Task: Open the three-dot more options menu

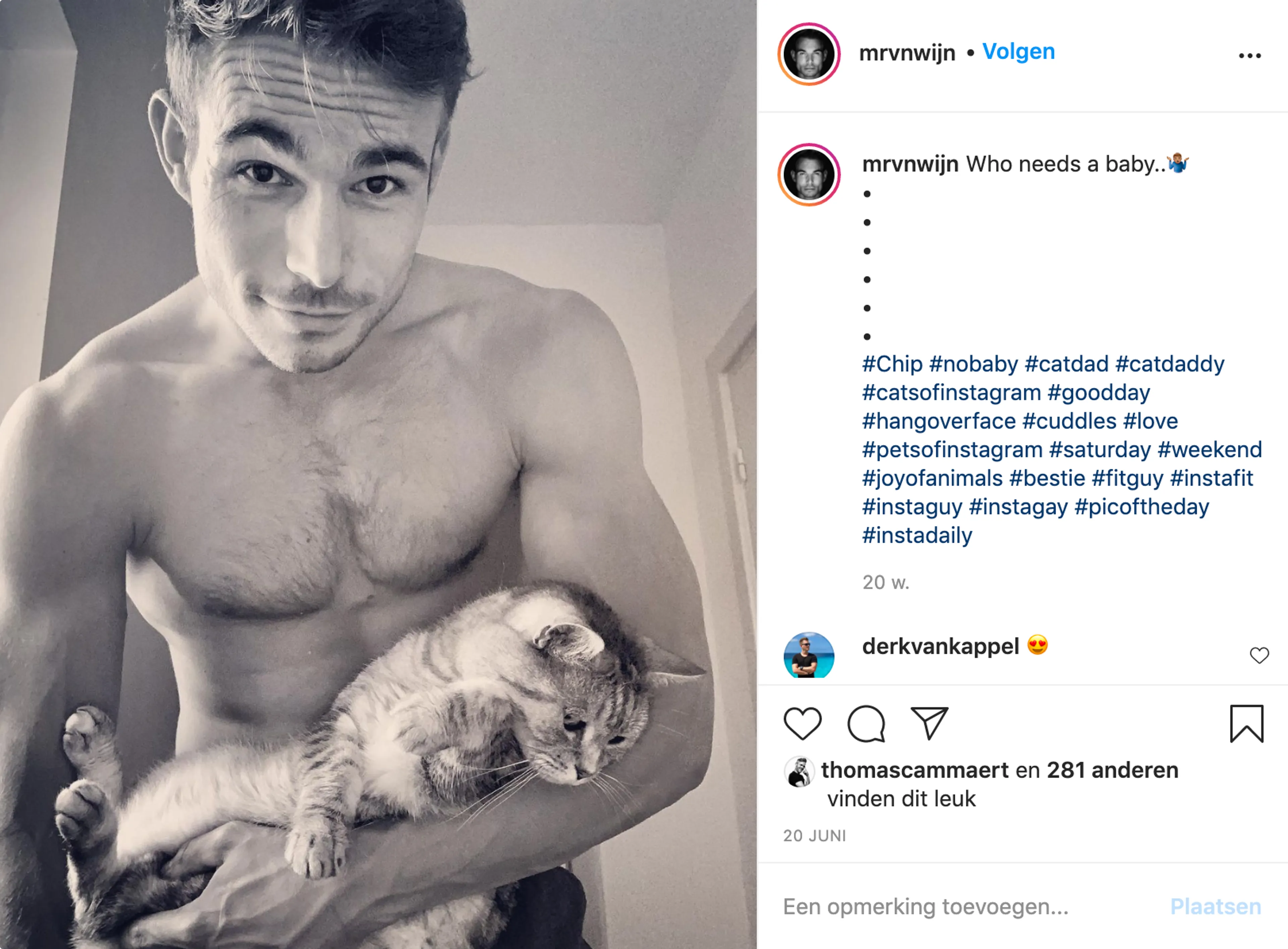Action: point(1249,56)
